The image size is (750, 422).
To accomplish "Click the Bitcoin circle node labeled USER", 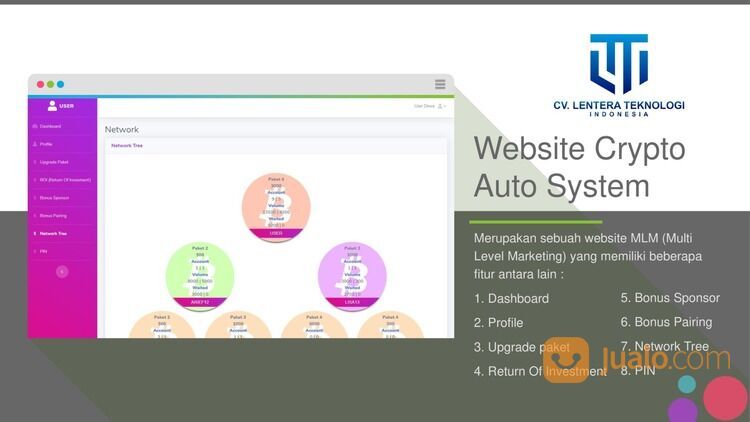I will (276, 208).
